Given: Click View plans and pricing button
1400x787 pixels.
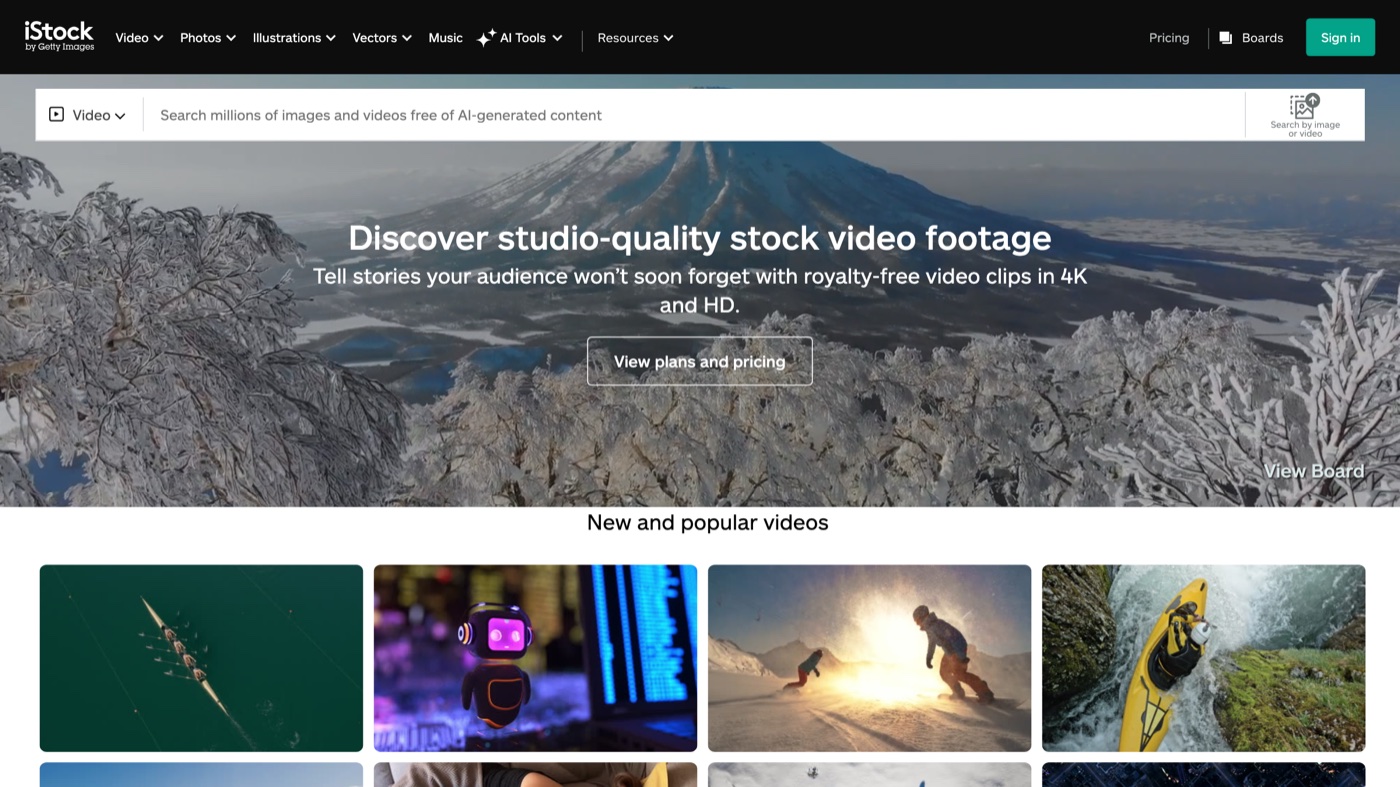Looking at the screenshot, I should click(700, 361).
